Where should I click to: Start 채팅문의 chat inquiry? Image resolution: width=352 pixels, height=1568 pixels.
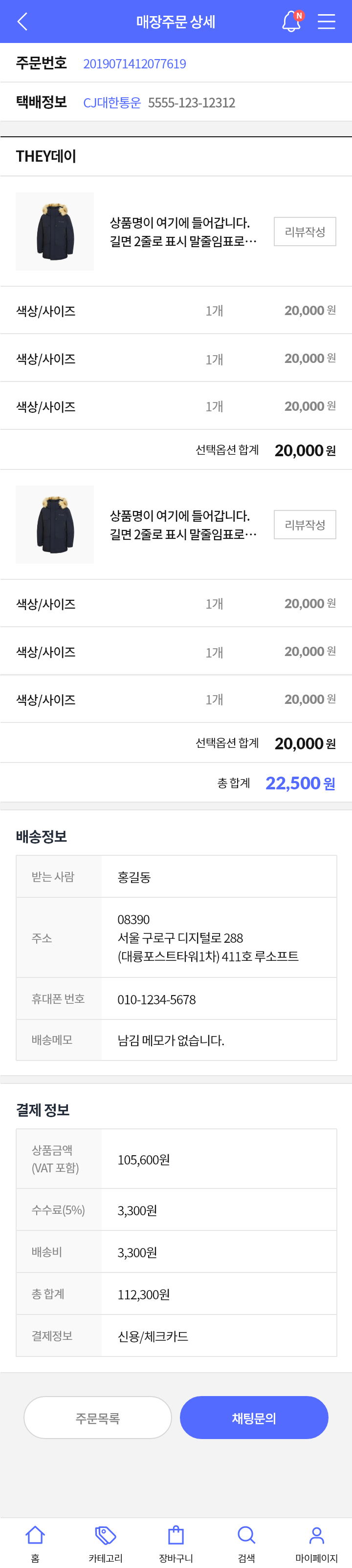pyautogui.click(x=254, y=1418)
